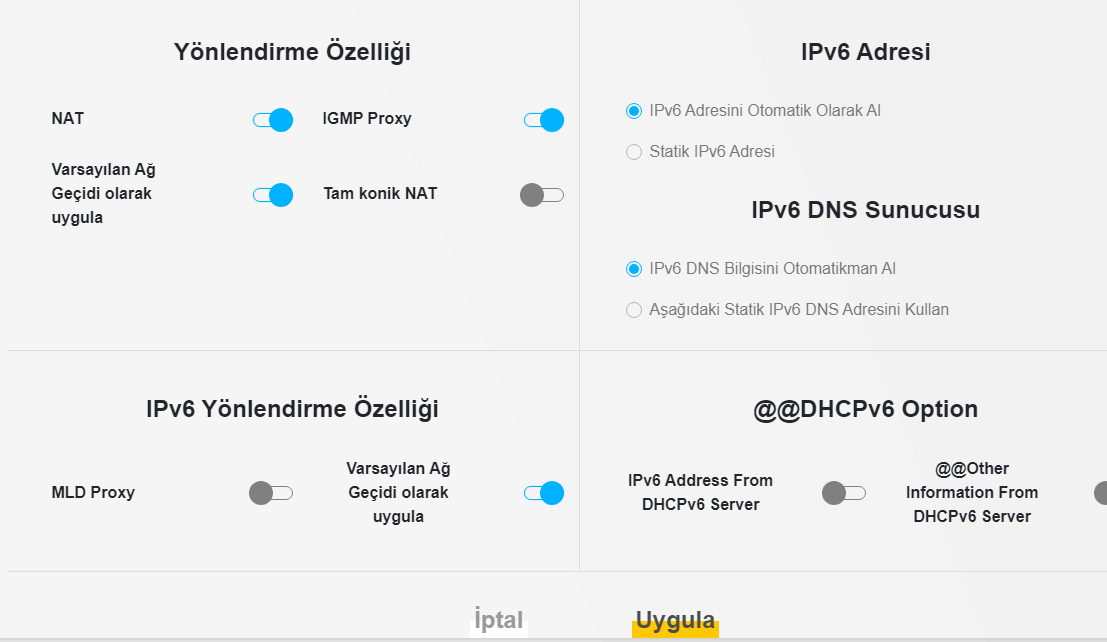
Task: Switch on IPv6 Address From DHCPv6 Server
Action: 843,493
